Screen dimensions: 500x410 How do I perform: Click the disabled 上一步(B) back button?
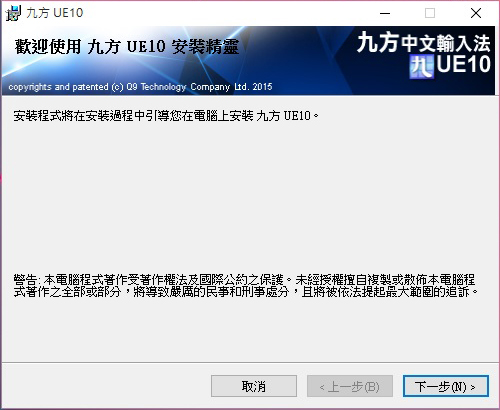(350, 386)
